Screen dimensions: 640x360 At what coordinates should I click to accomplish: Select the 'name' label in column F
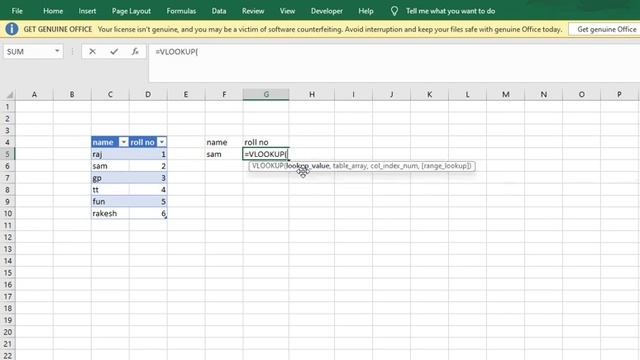224,142
